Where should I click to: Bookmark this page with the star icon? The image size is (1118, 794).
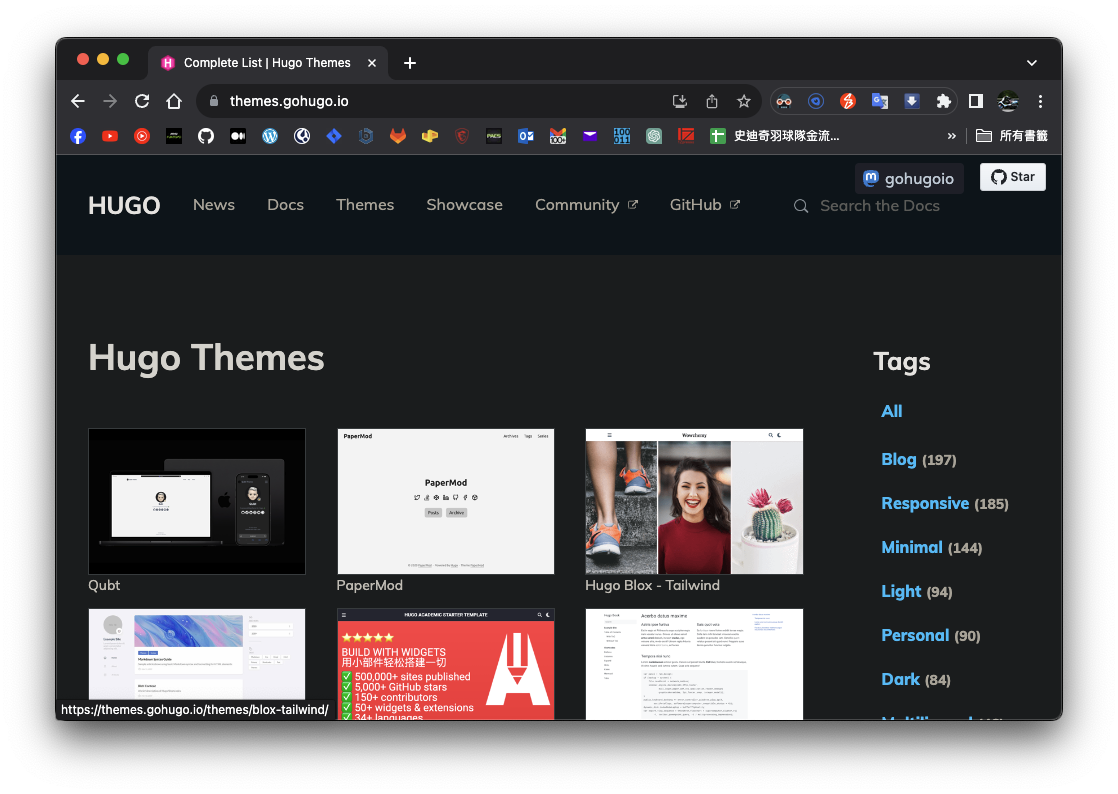click(x=744, y=101)
